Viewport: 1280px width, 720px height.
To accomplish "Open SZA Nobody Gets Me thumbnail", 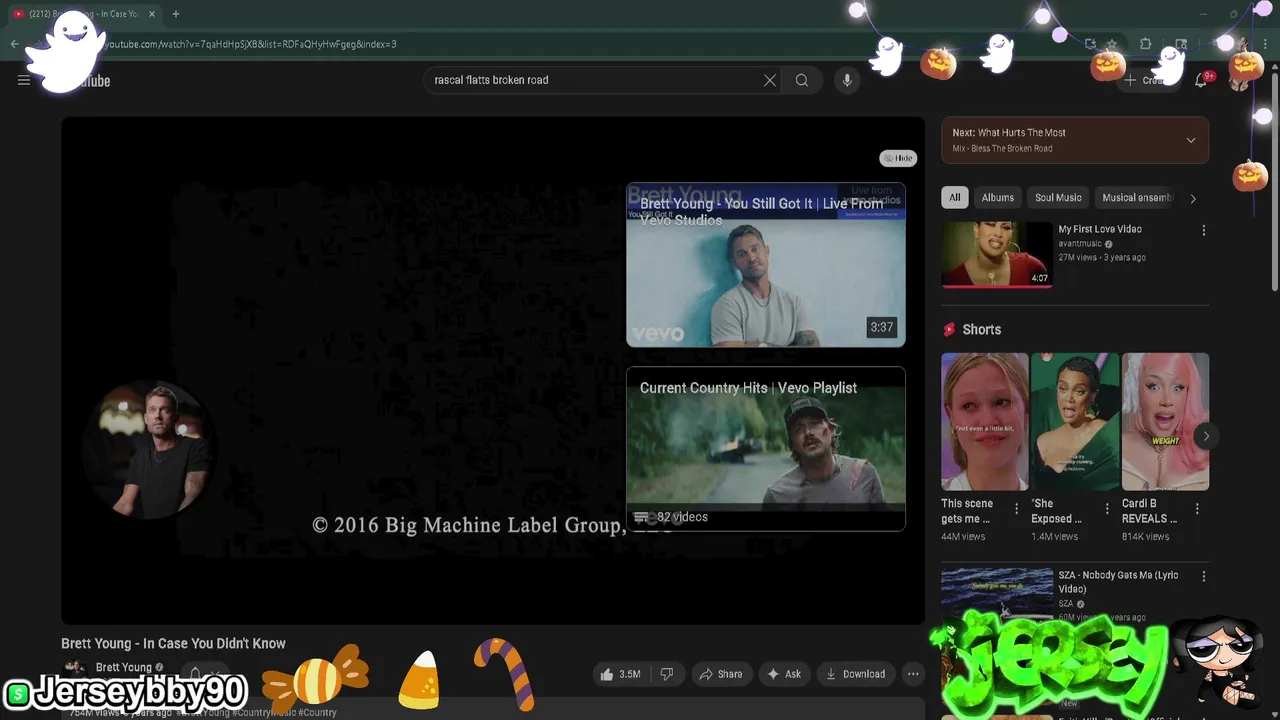I will pyautogui.click(x=997, y=595).
